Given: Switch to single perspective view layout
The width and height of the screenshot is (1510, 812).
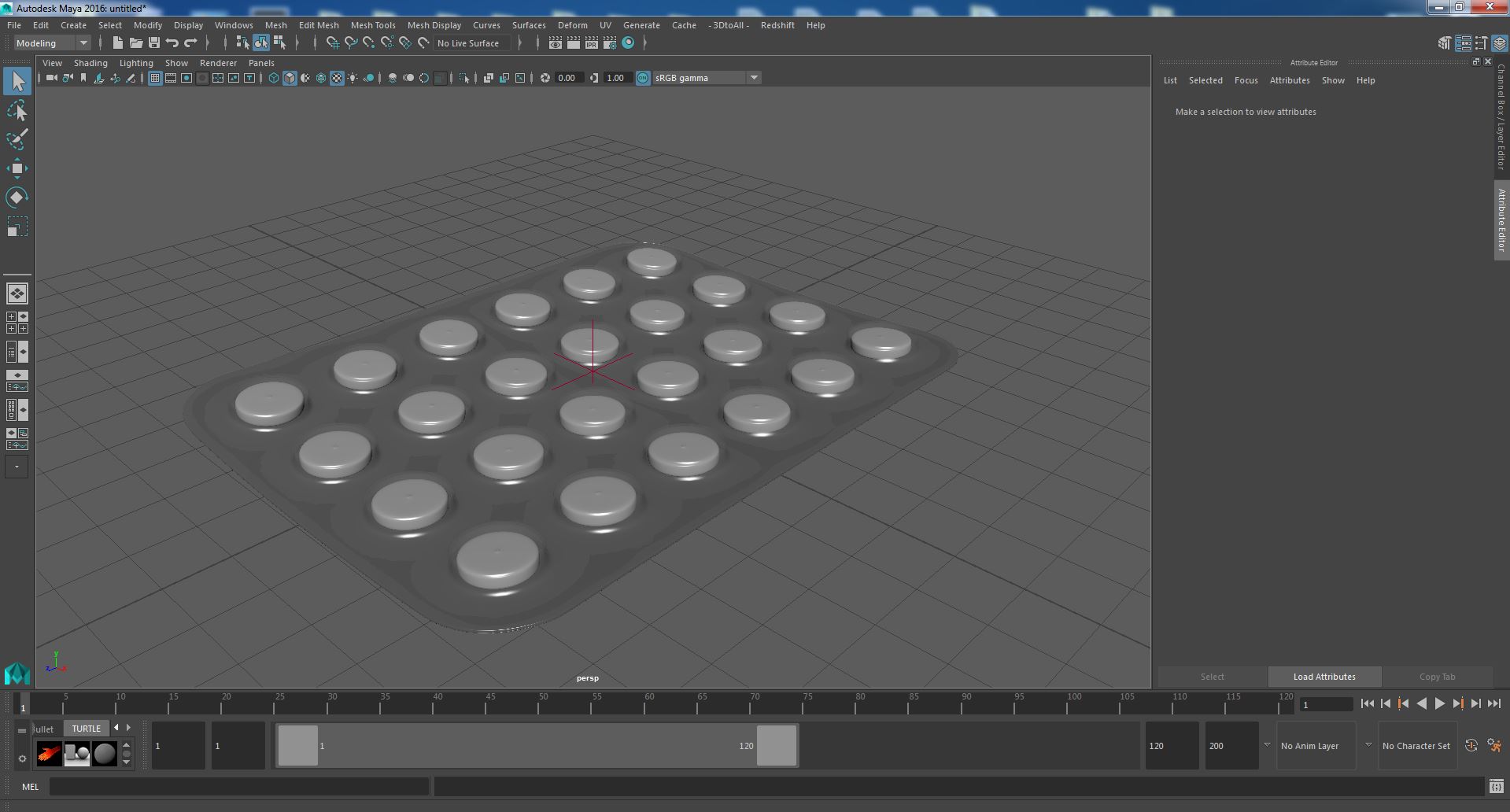Looking at the screenshot, I should [x=17, y=293].
